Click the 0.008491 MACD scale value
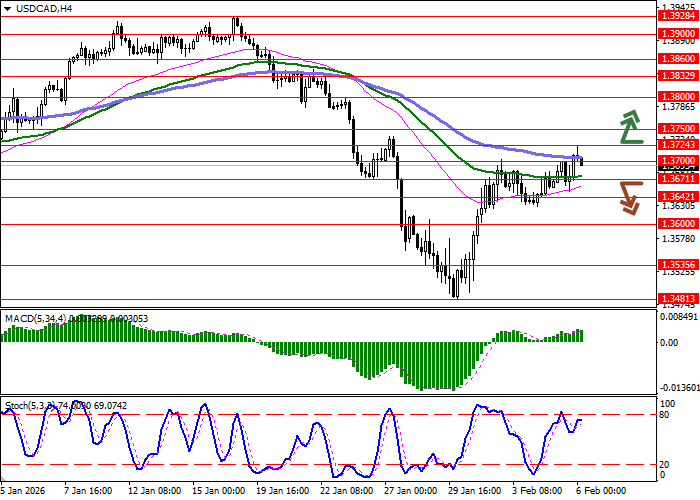This screenshot has width=700, height=500. [x=679, y=317]
